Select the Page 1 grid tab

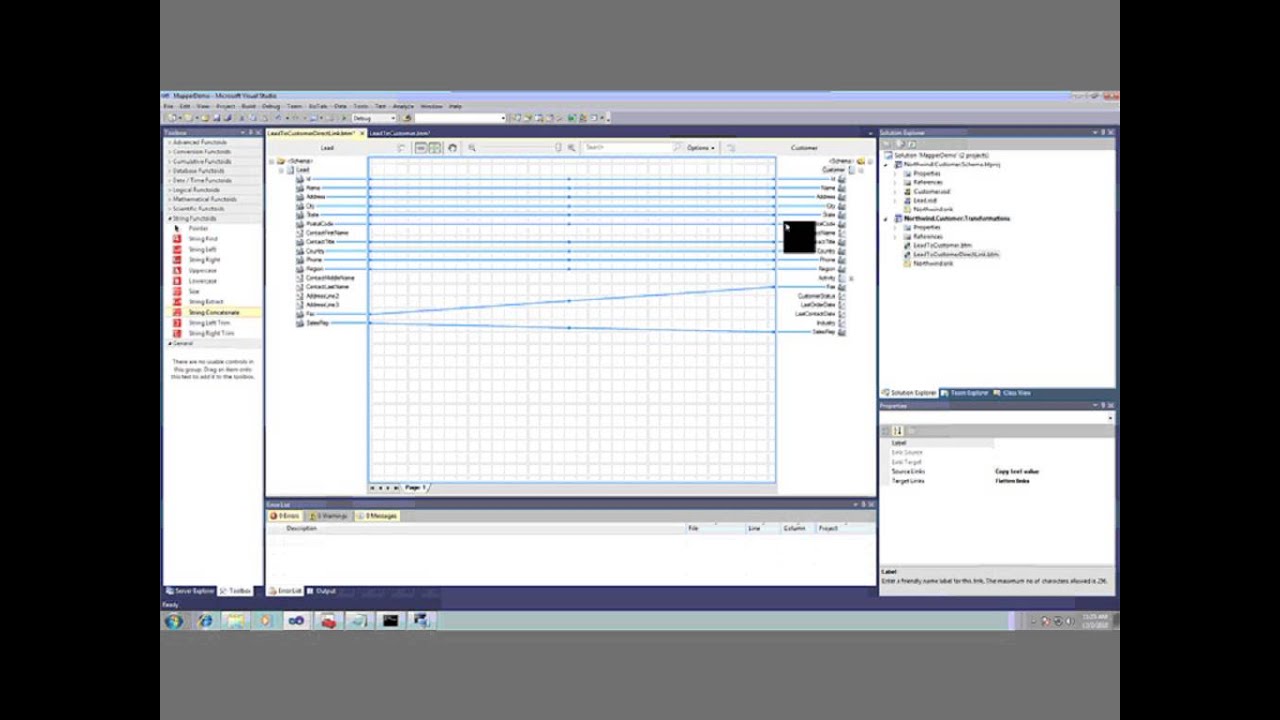(415, 488)
